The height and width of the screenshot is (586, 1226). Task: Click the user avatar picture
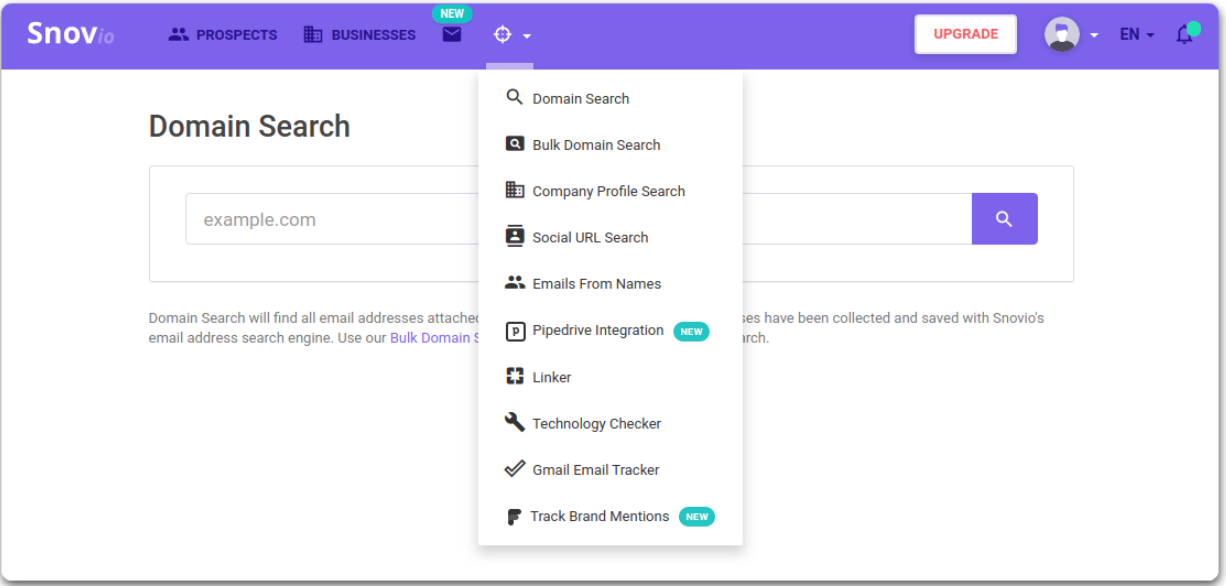[1062, 34]
